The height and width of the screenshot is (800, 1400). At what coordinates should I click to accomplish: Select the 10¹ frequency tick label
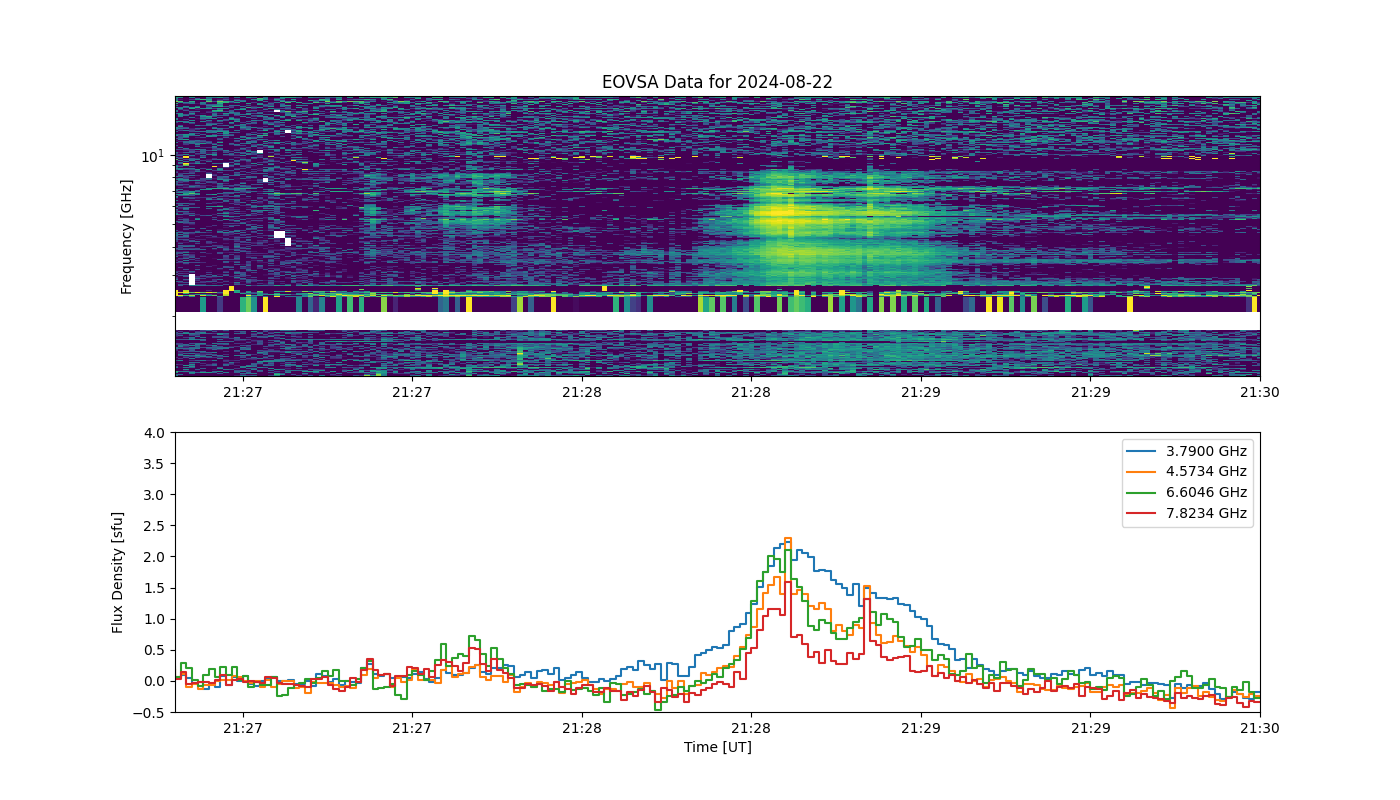pos(152,156)
